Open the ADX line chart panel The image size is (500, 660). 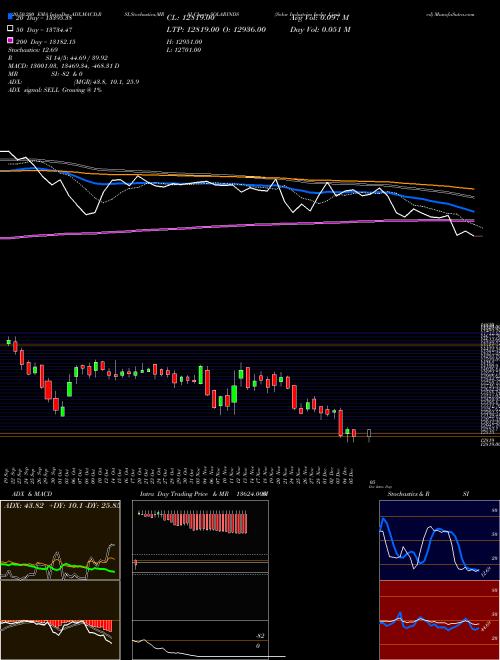coord(60,540)
